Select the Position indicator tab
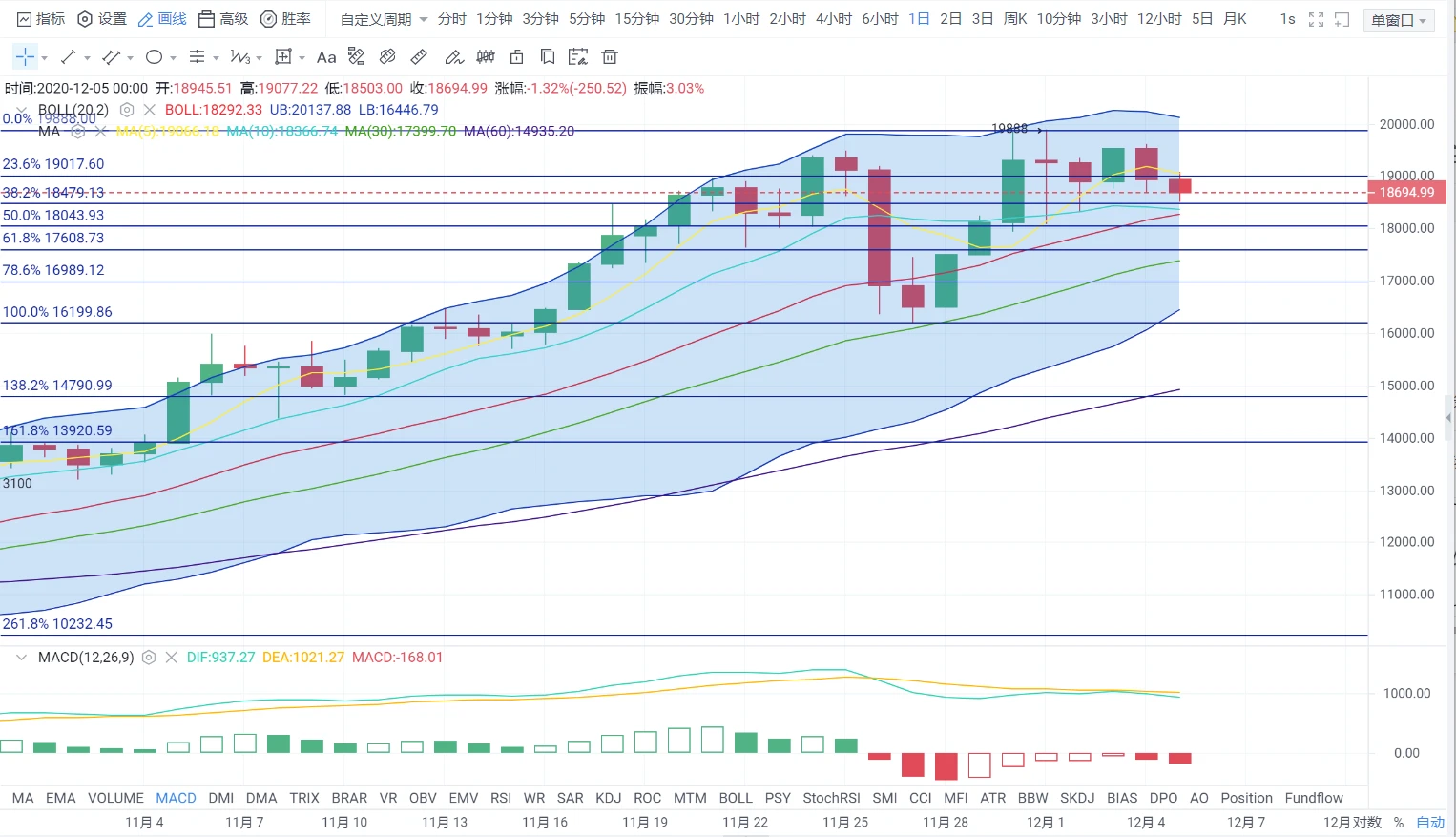 pyautogui.click(x=1246, y=798)
